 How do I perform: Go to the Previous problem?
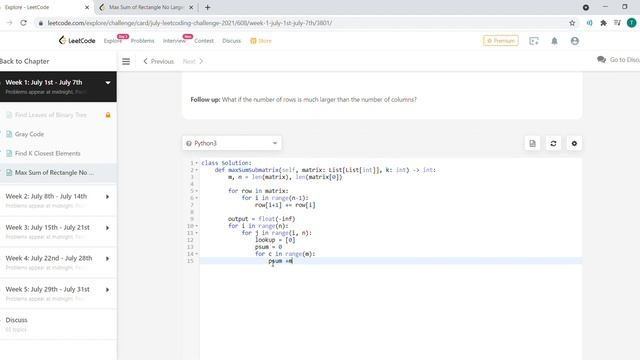pos(158,61)
